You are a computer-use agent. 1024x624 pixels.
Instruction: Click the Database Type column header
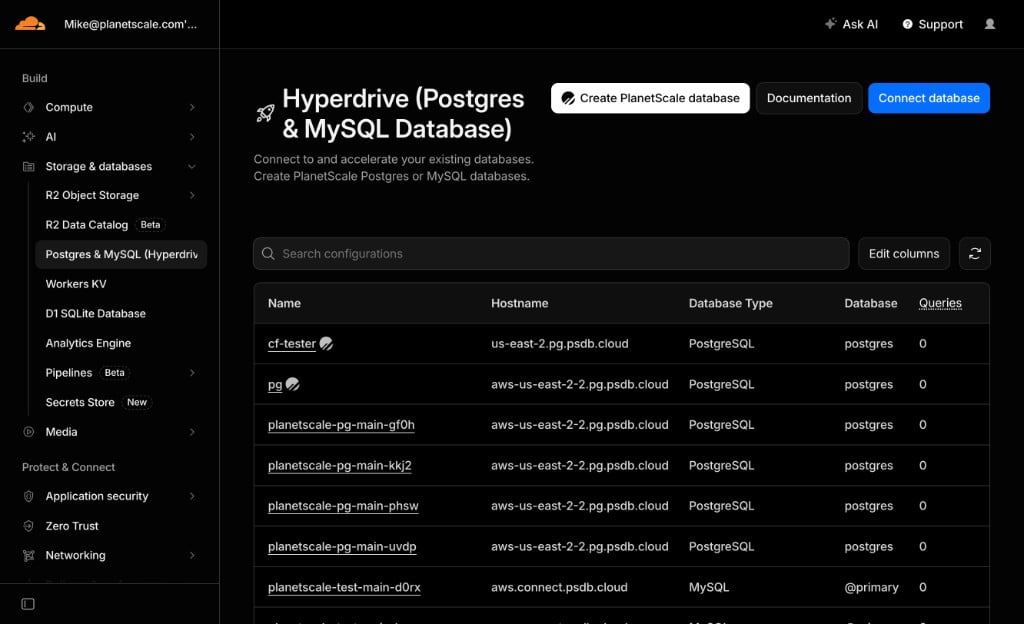click(x=730, y=303)
